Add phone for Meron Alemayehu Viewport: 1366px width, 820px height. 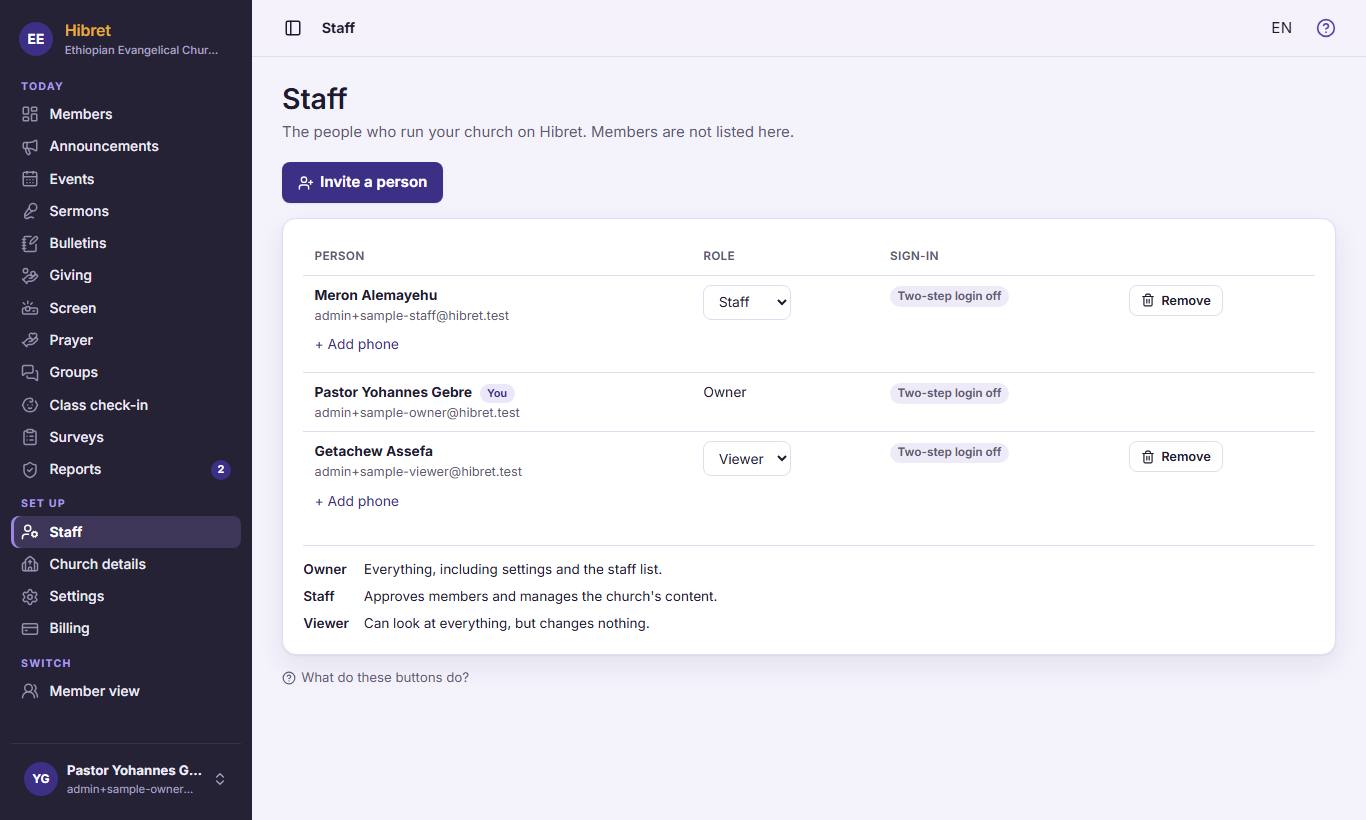(357, 344)
